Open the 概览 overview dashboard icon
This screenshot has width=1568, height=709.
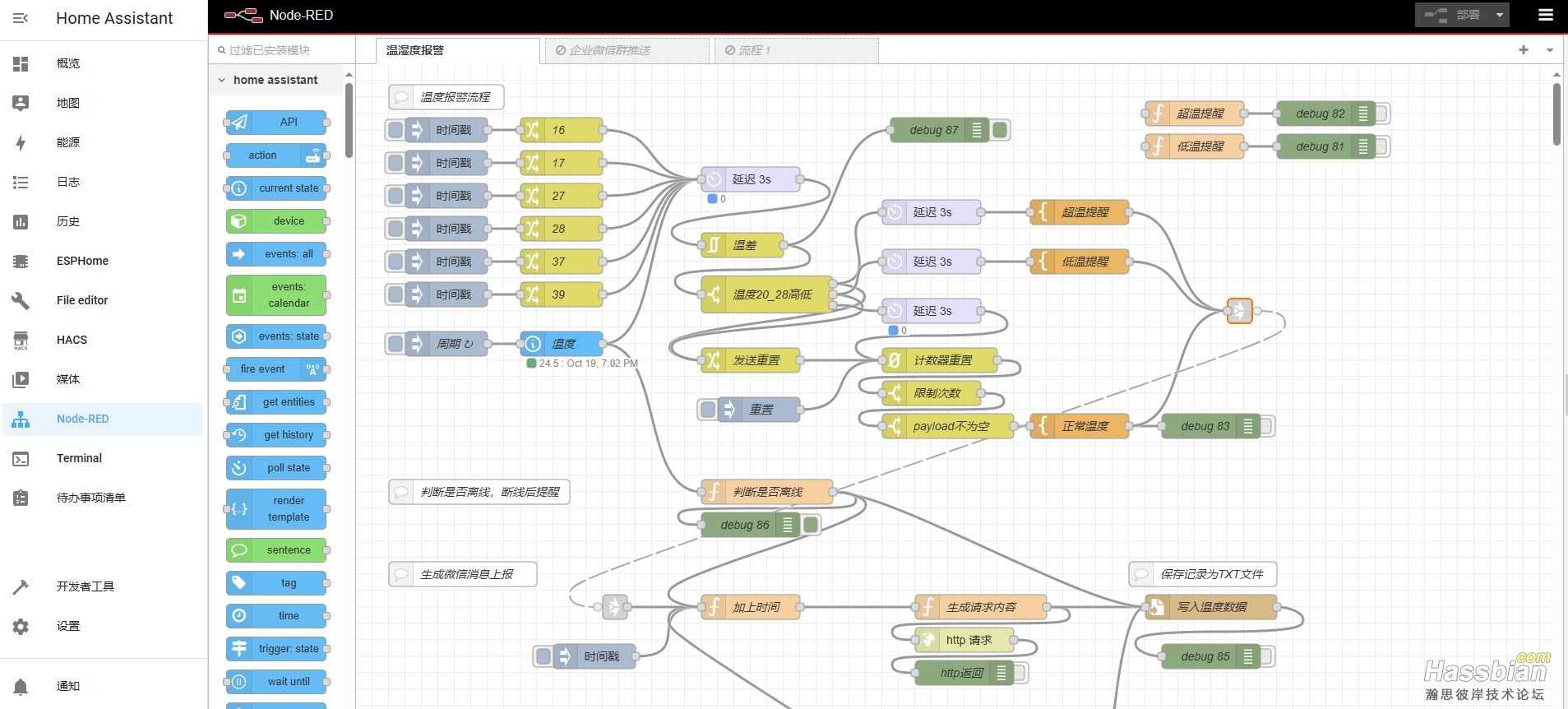pos(21,63)
